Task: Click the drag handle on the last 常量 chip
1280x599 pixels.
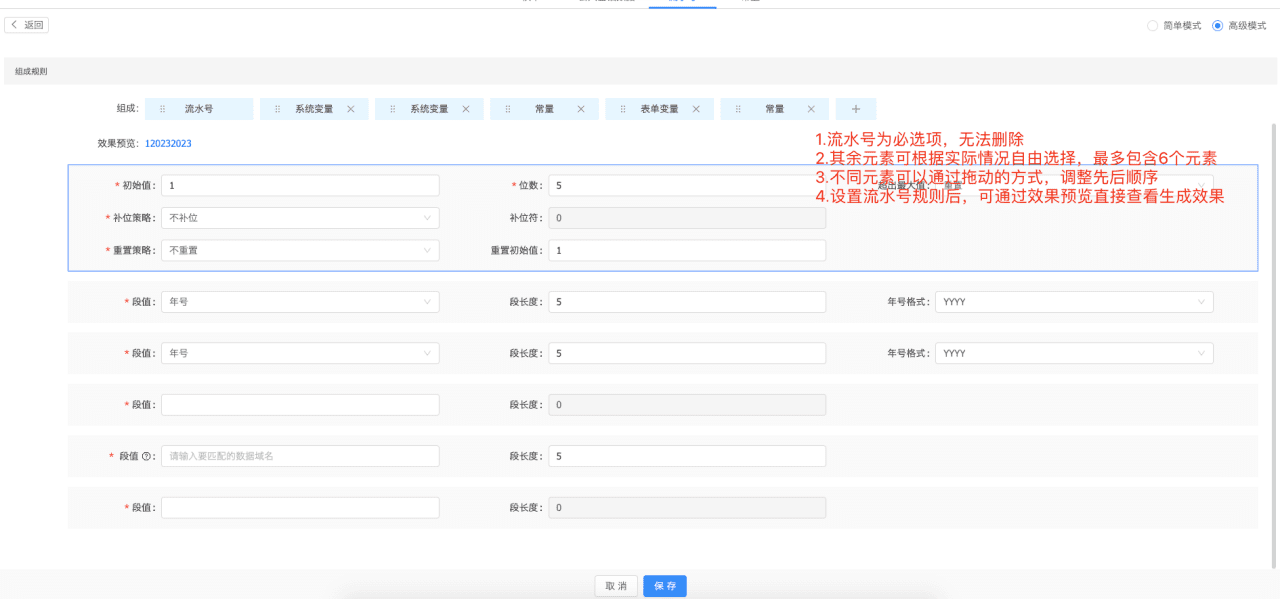Action: click(x=738, y=109)
